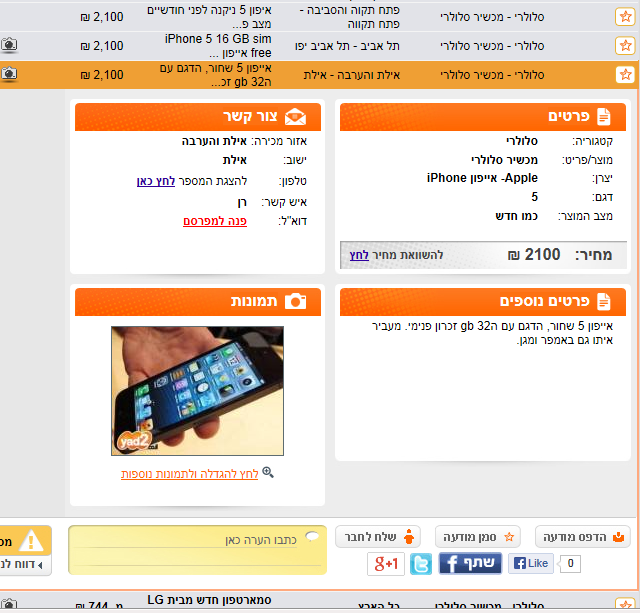This screenshot has width=640, height=613.
Task: Expand the iPhone 5 16 GB sim free listing
Action: click(320, 46)
